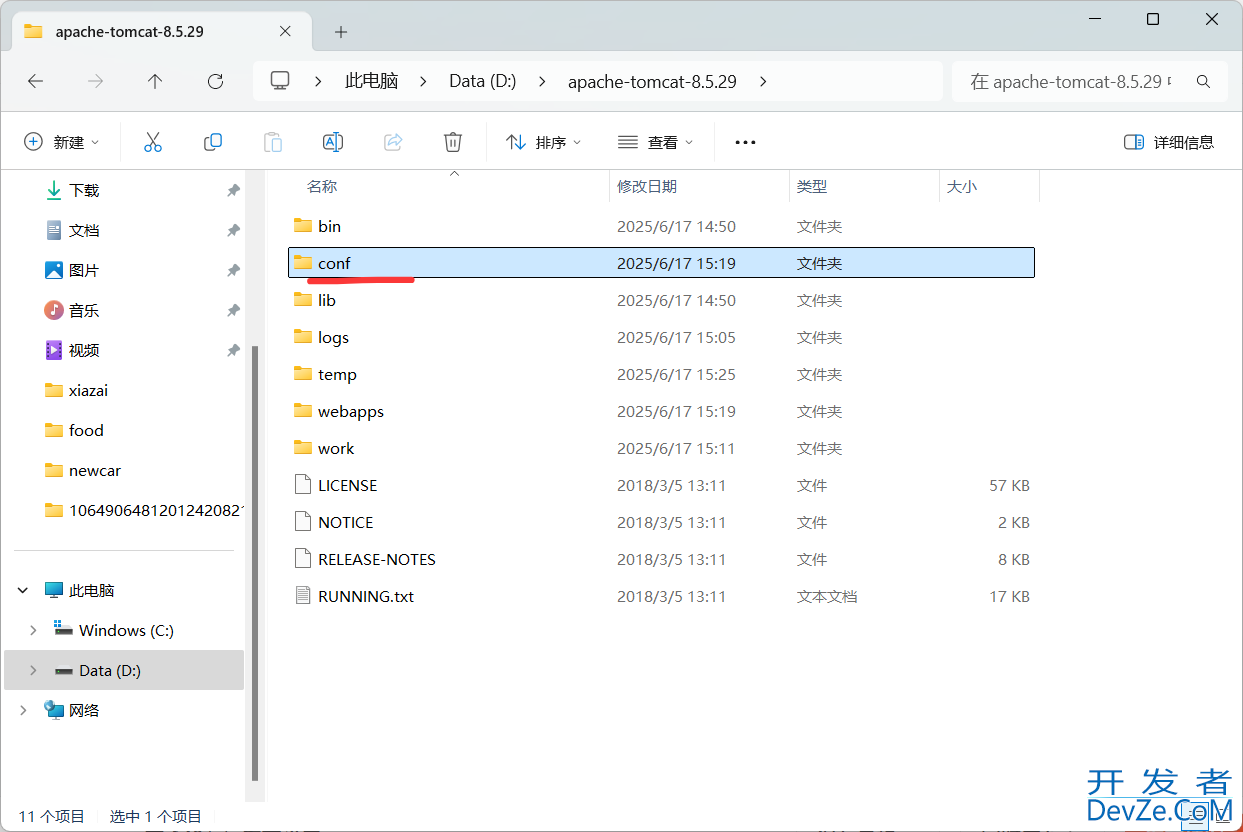Click the Cut scissors icon

pyautogui.click(x=152, y=142)
